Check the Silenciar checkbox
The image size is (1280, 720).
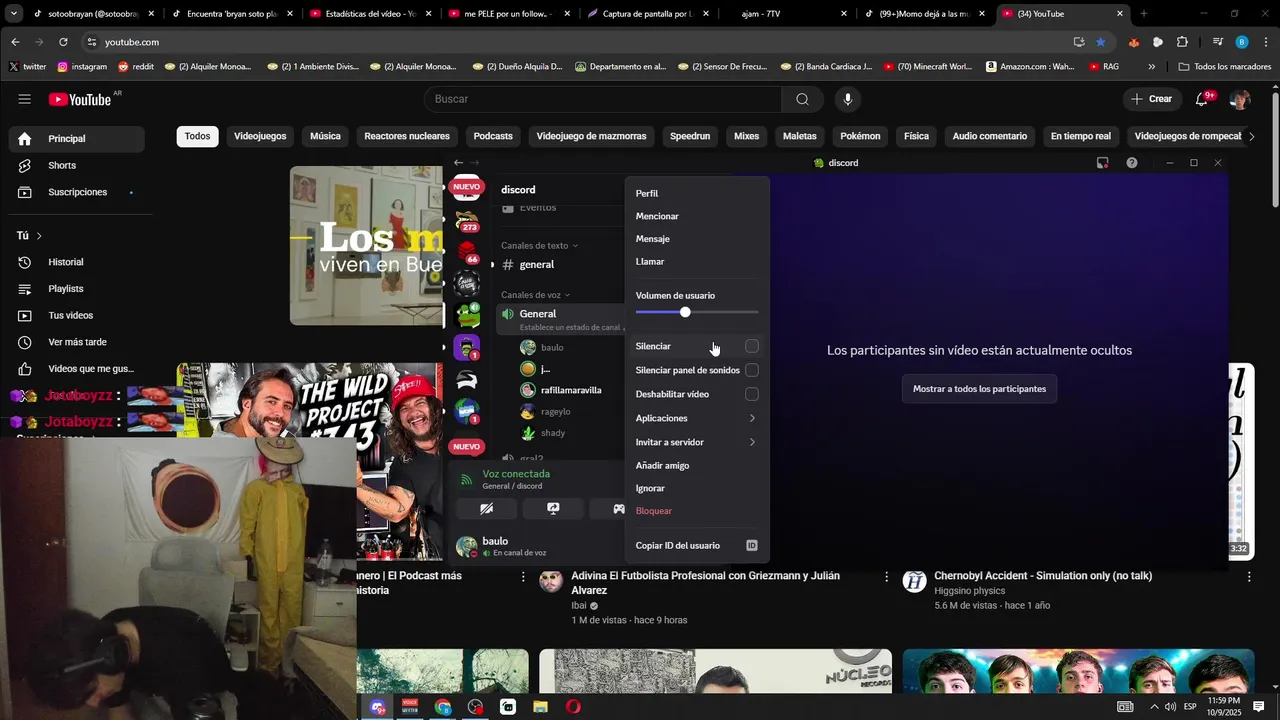pos(752,346)
